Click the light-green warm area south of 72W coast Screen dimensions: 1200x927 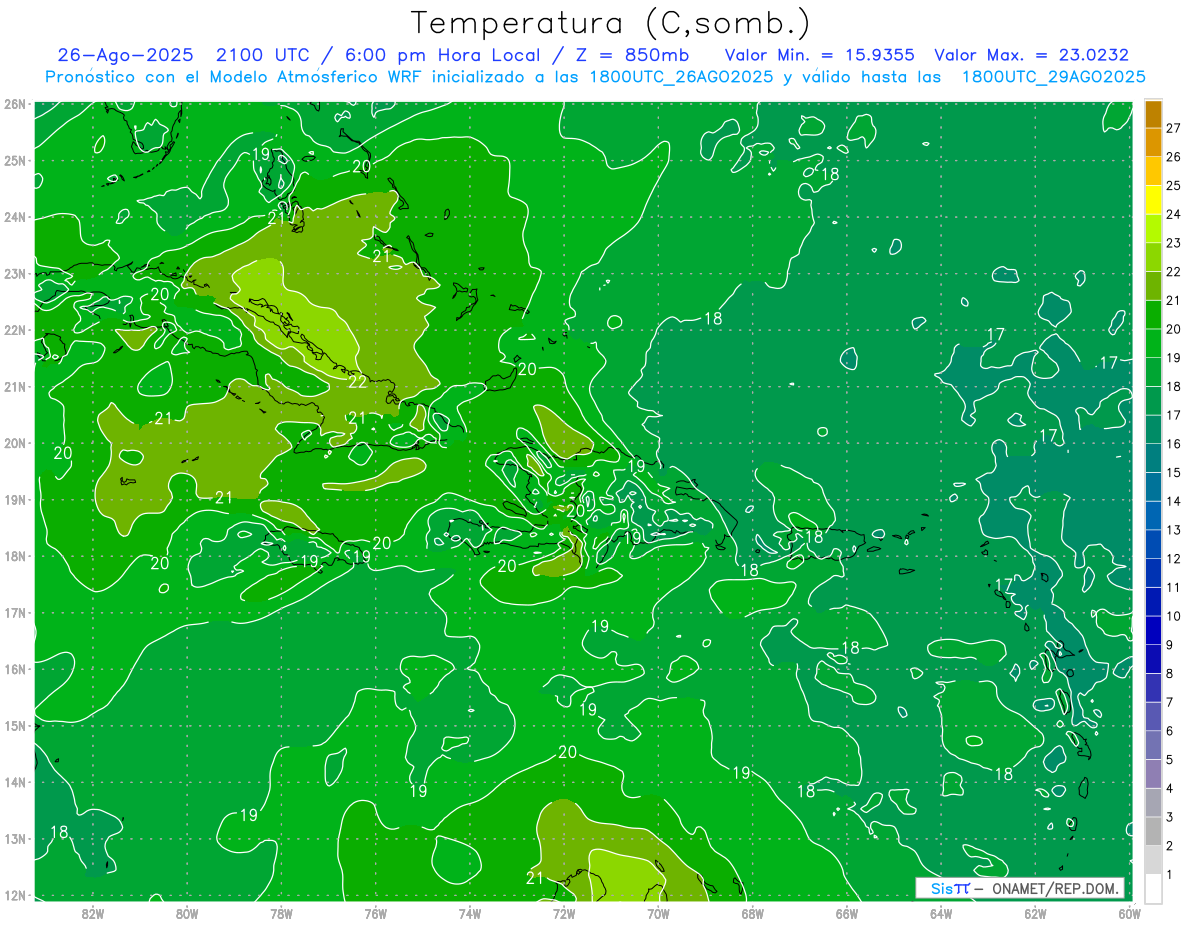tap(625, 874)
